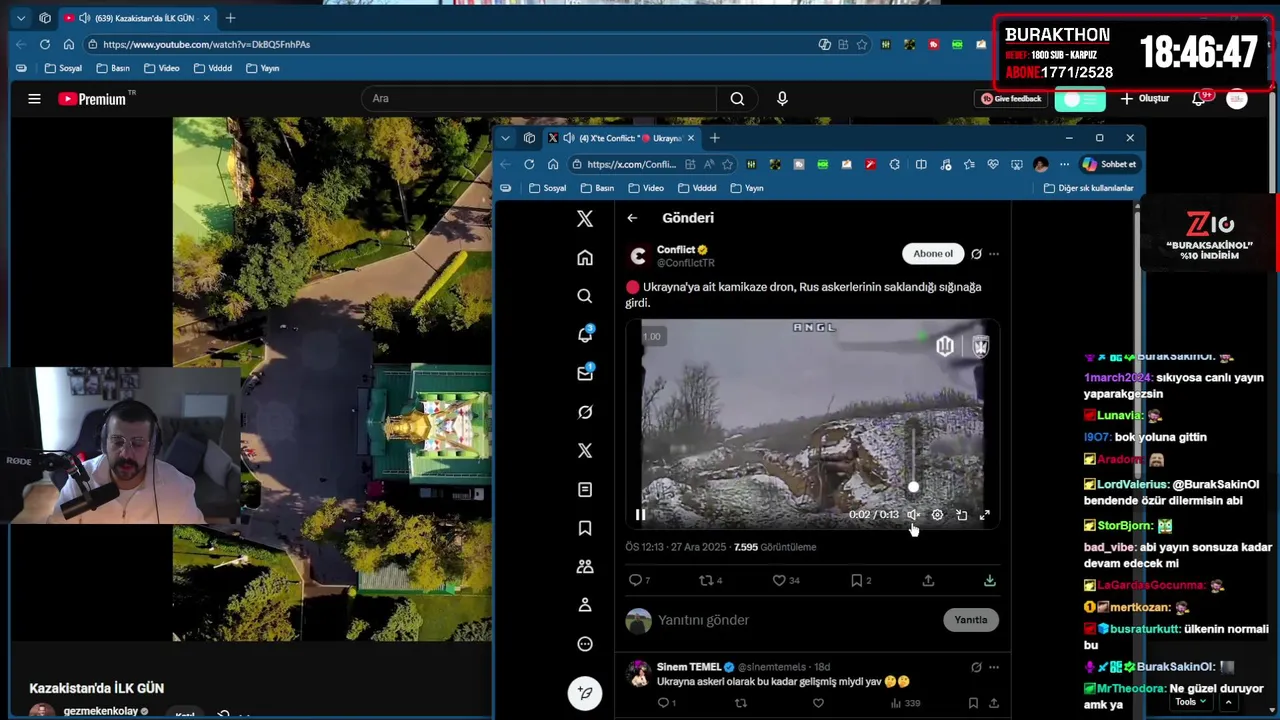Repost Sinem TEMEL's reply
1280x720 pixels.
[x=741, y=703]
